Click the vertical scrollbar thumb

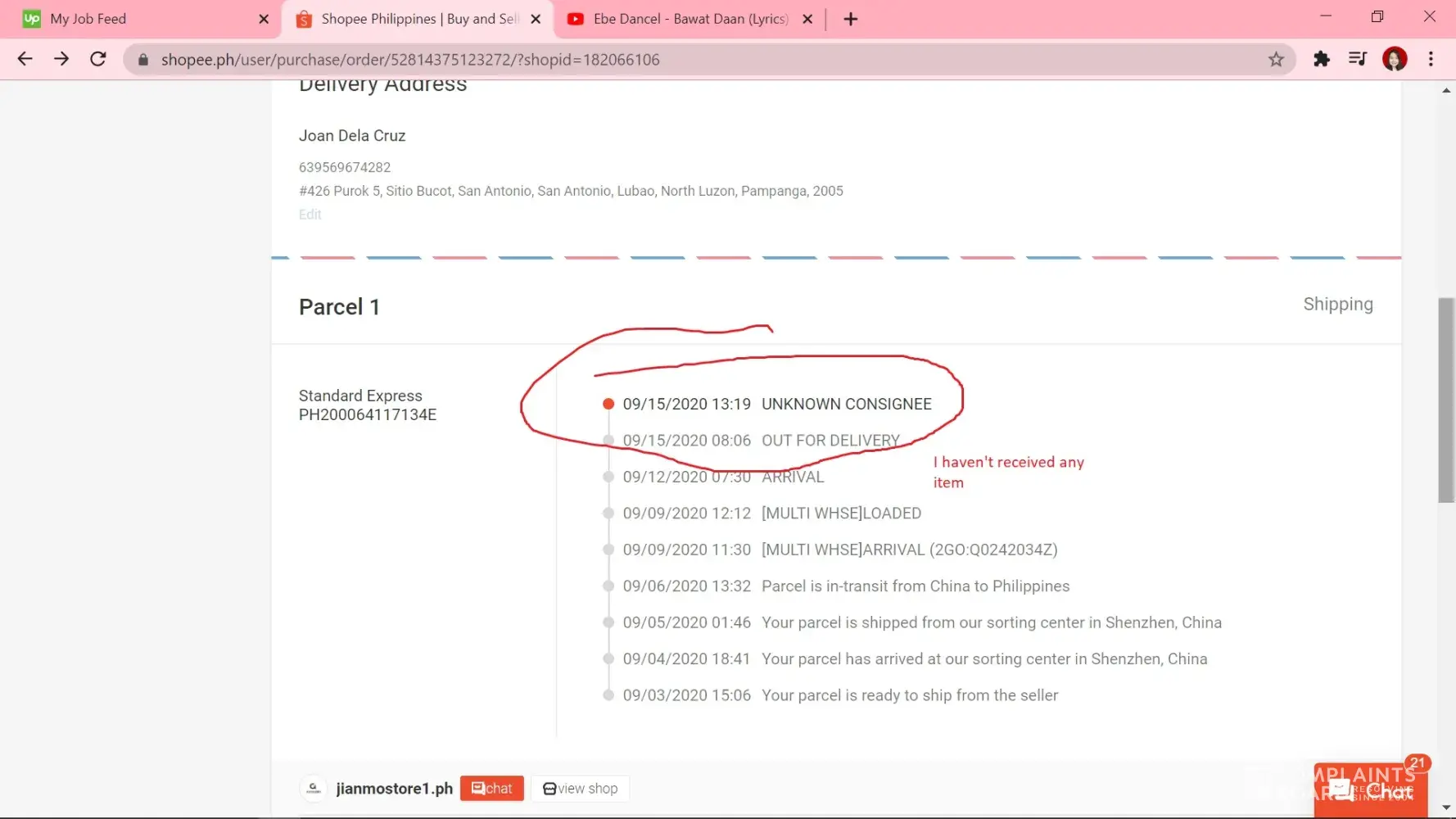1446,400
